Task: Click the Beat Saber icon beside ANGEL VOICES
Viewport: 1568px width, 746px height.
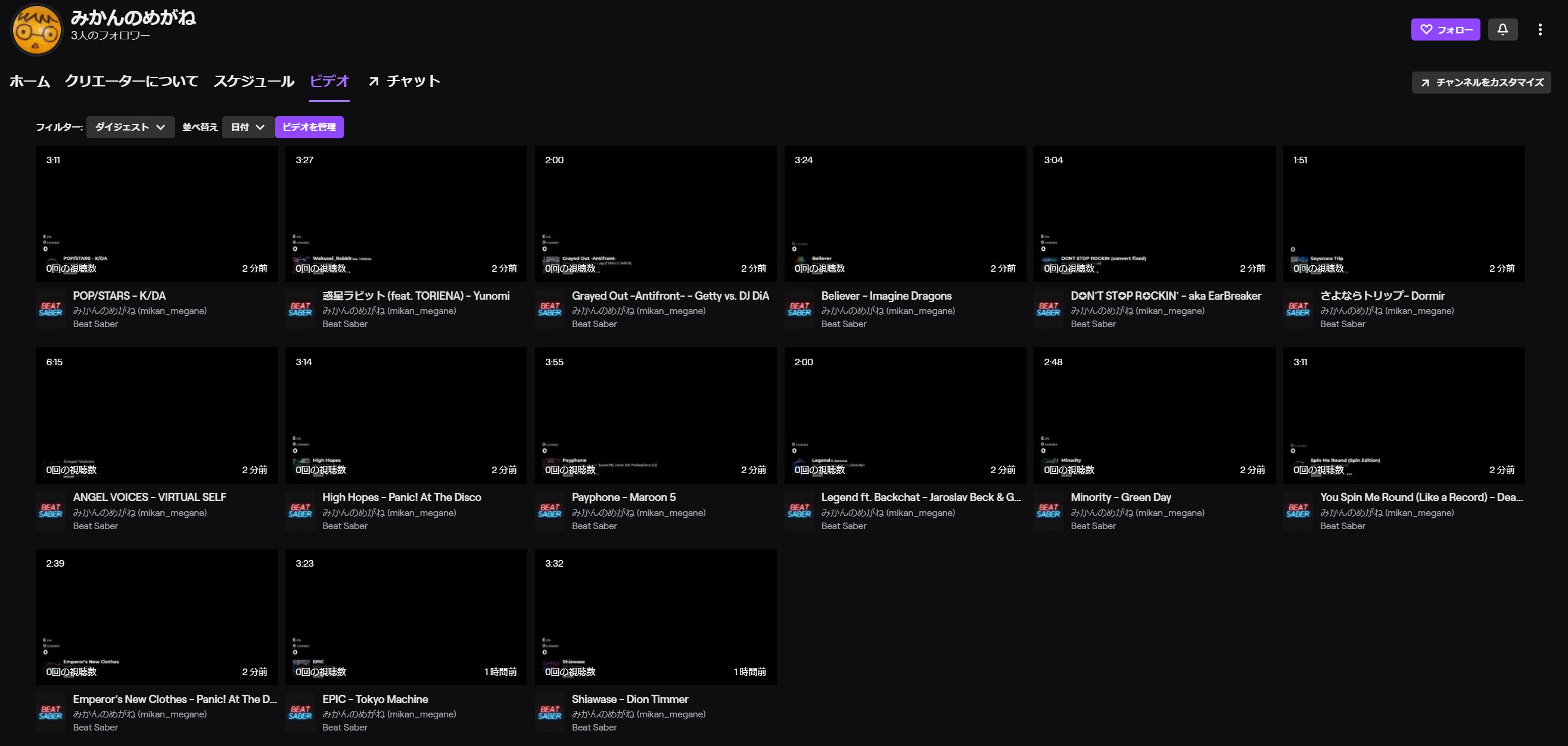Action: [x=51, y=511]
